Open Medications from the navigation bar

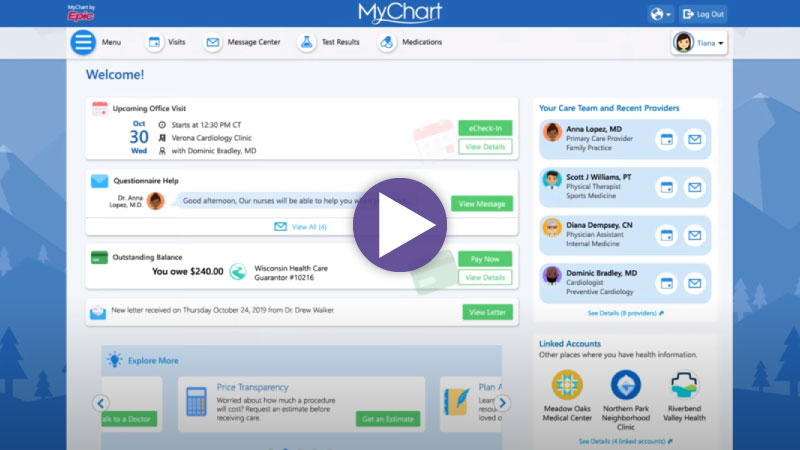[x=410, y=42]
